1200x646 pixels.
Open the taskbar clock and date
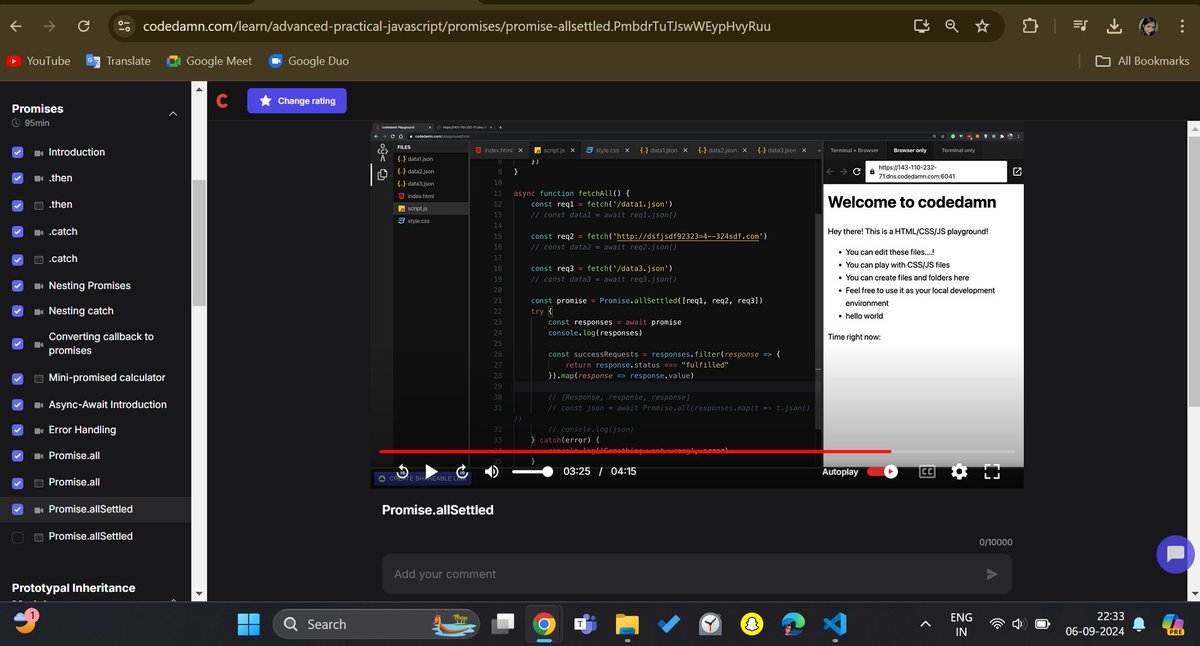point(1097,624)
